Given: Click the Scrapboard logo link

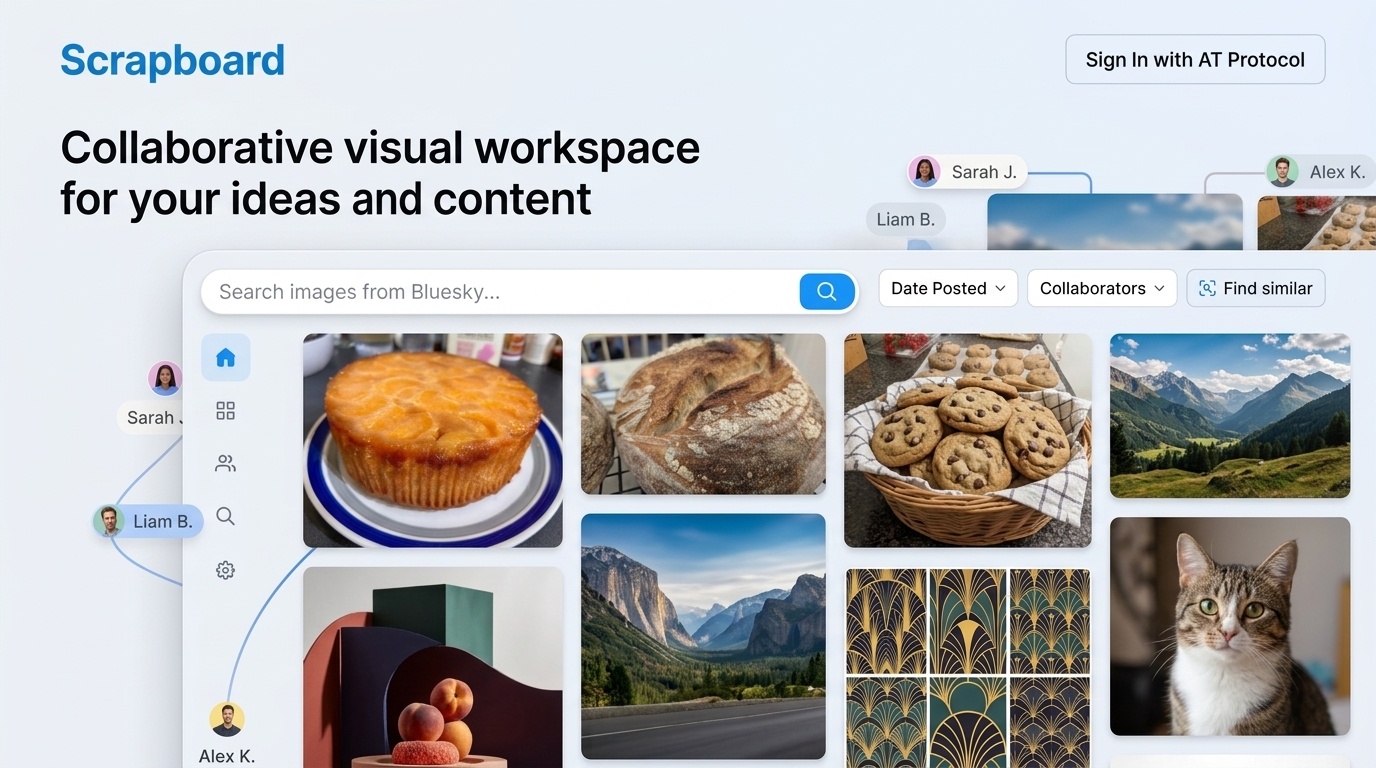Looking at the screenshot, I should pyautogui.click(x=172, y=60).
